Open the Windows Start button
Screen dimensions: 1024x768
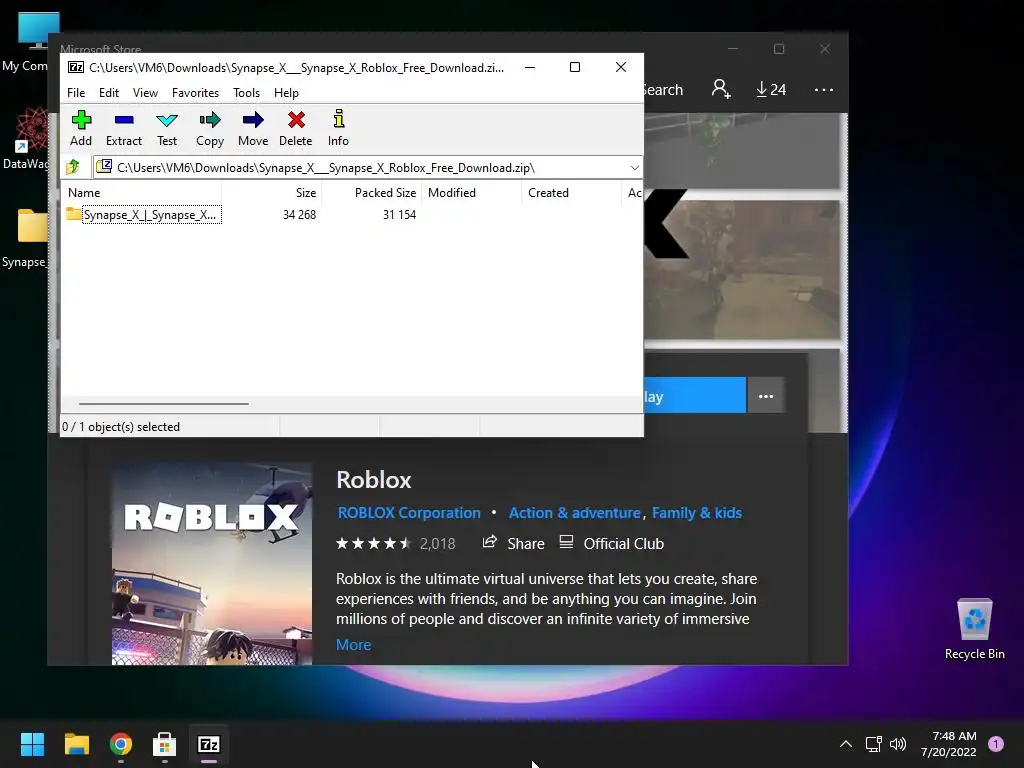click(32, 744)
